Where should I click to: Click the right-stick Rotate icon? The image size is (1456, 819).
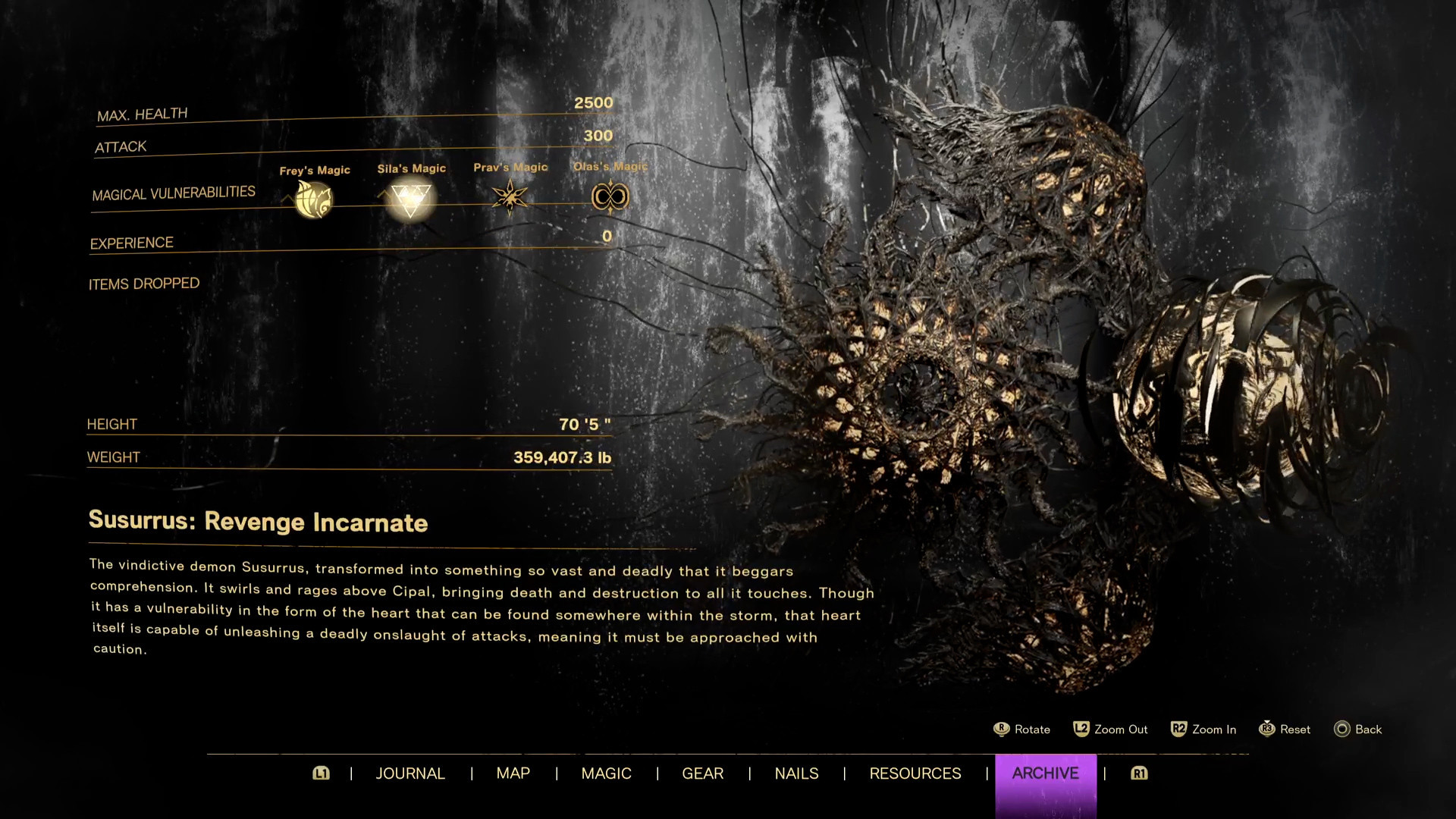click(x=1001, y=729)
